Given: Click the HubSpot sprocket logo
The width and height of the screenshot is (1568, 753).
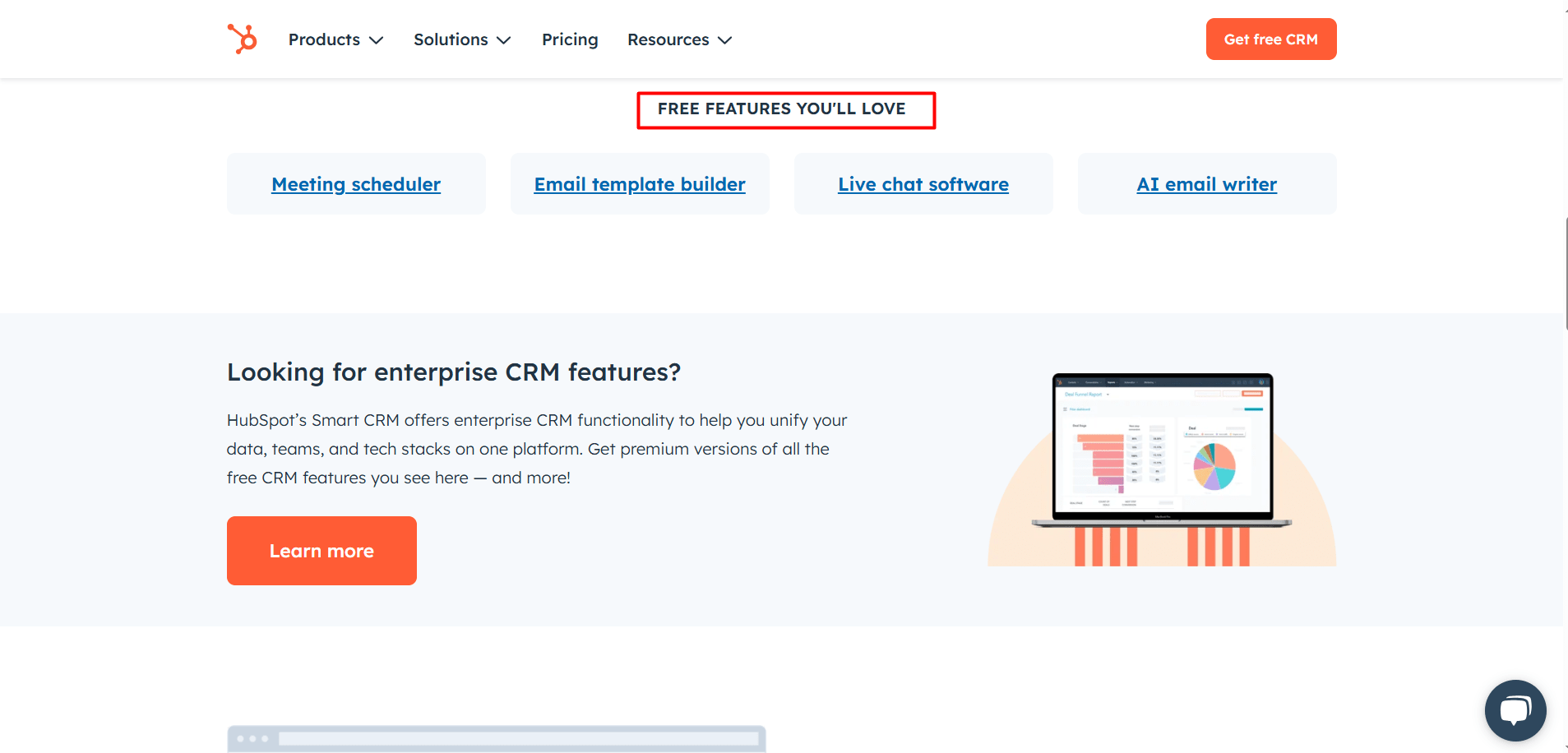Looking at the screenshot, I should [x=243, y=39].
